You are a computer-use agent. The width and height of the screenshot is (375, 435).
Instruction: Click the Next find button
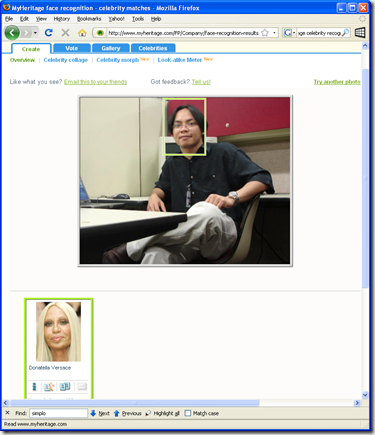[100, 413]
